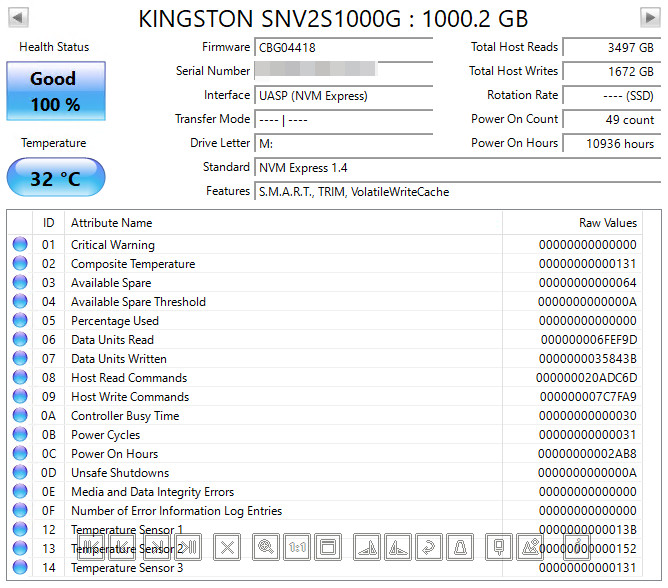Click the status orb for Power On Hours

click(x=20, y=453)
